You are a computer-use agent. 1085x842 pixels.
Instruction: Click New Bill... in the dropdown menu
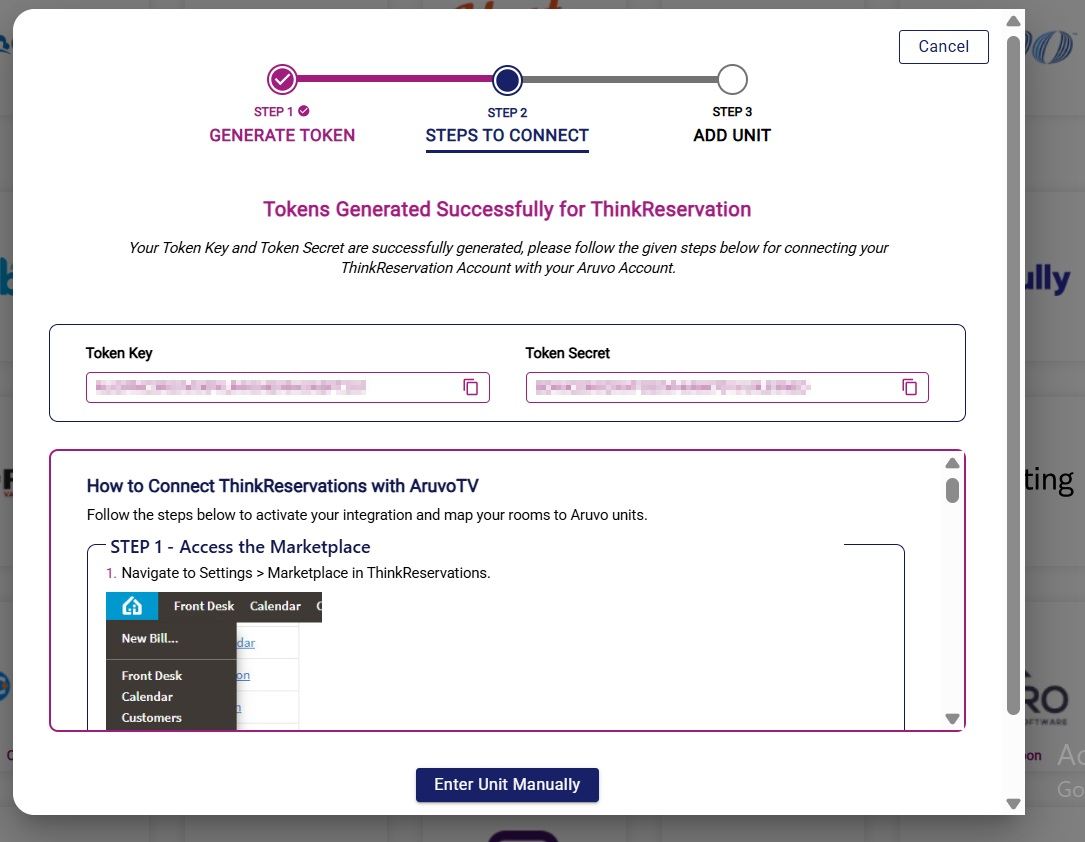coord(150,639)
